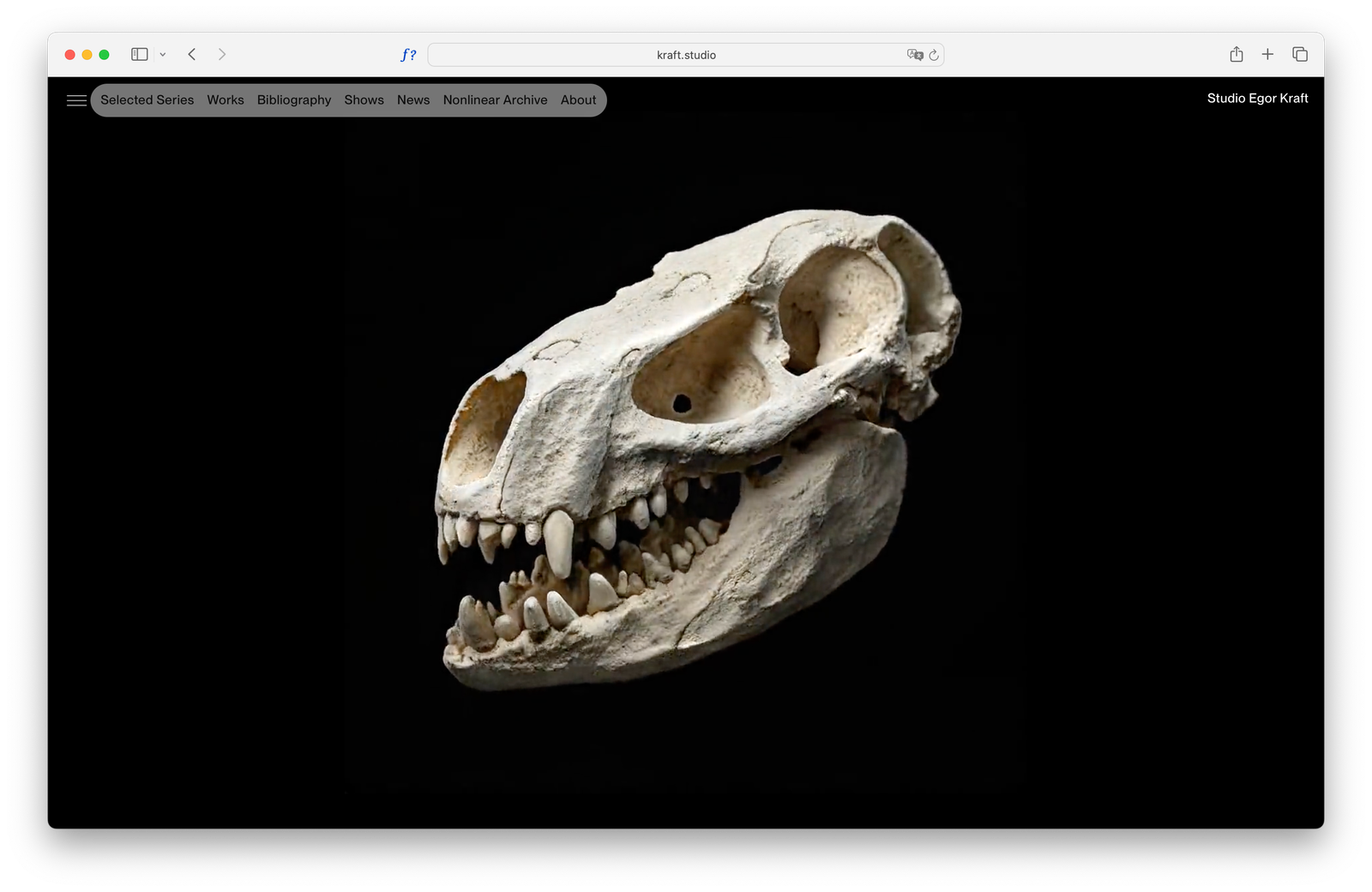1372x892 pixels.
Task: Go back with the back arrow
Action: (192, 55)
